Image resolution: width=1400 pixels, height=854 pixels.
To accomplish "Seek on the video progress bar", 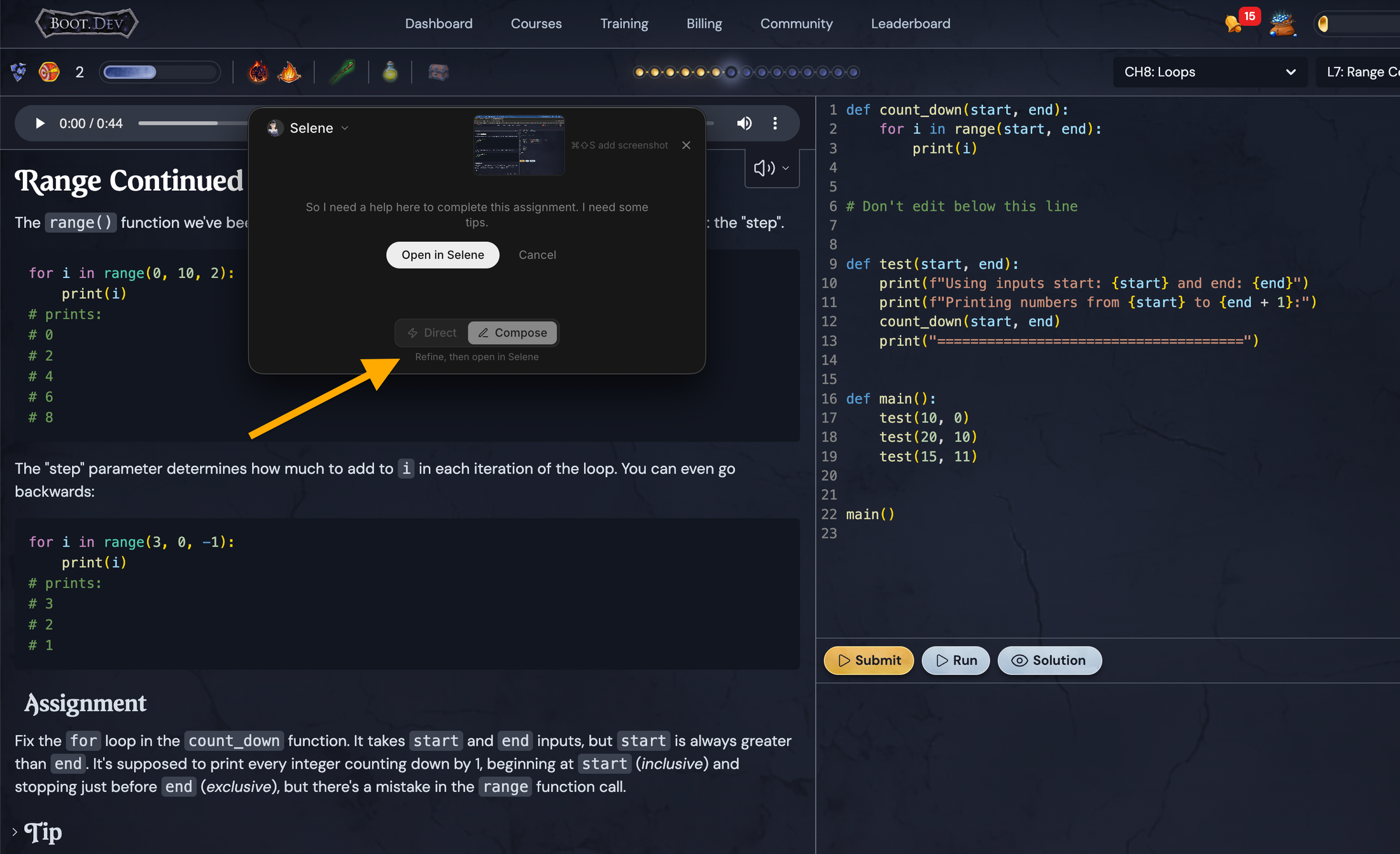I will tap(192, 123).
